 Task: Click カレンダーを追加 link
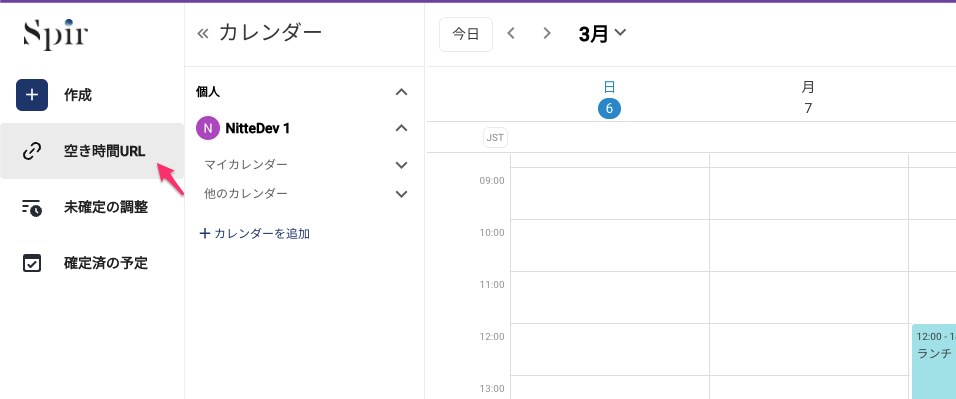255,233
